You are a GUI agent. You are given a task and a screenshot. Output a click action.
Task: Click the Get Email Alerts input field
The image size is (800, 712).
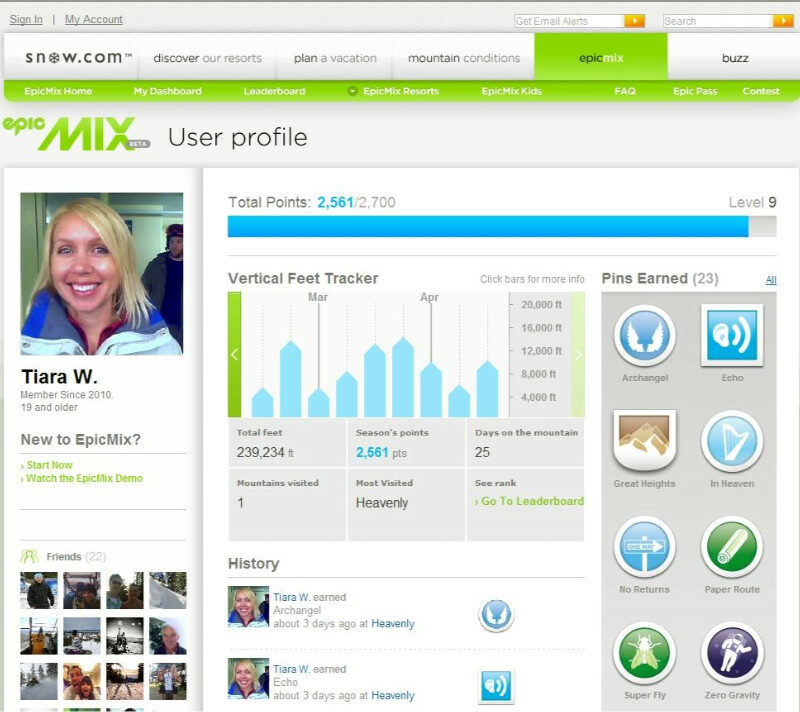point(569,21)
